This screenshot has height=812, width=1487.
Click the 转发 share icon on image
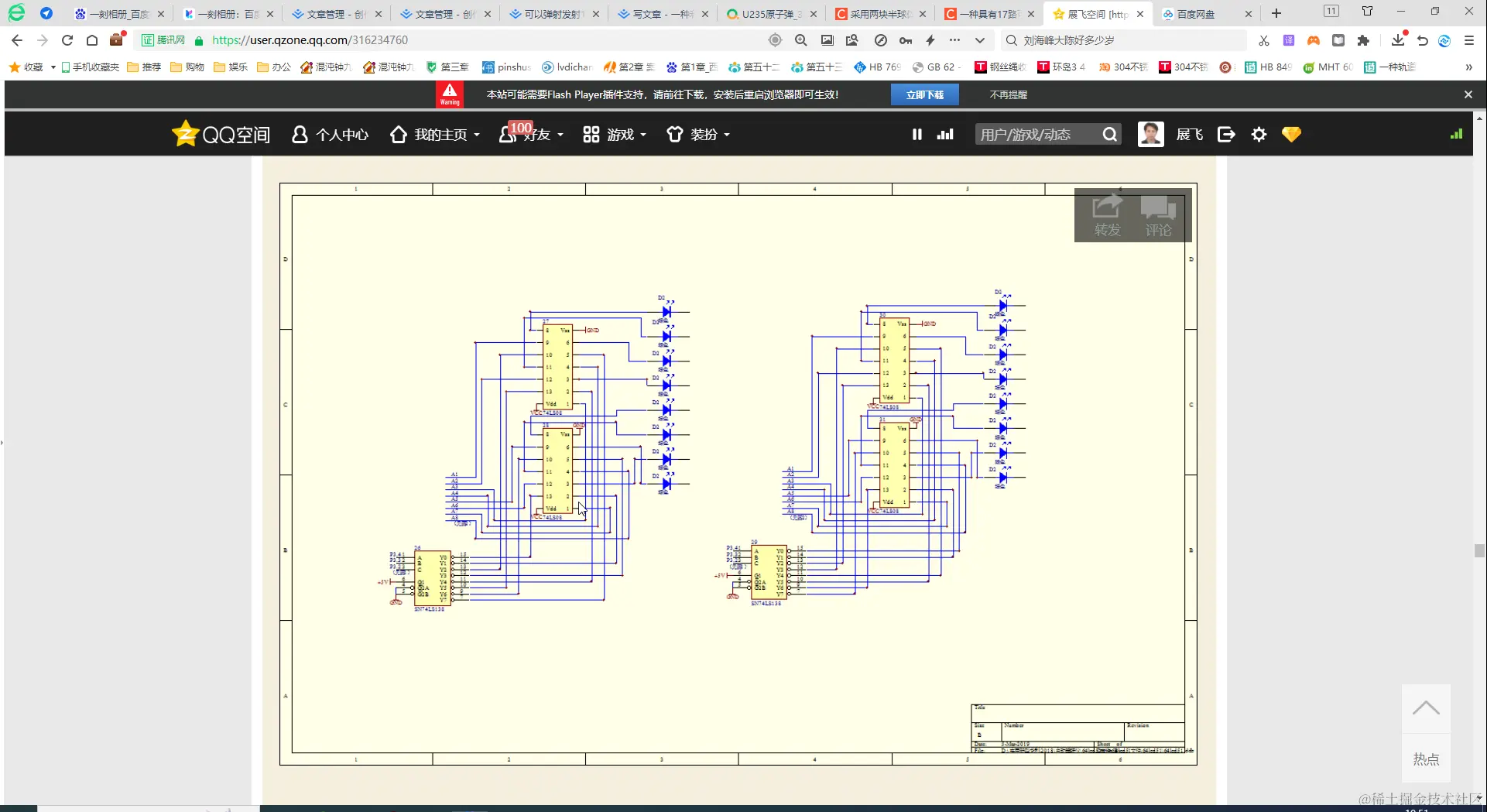pos(1107,215)
